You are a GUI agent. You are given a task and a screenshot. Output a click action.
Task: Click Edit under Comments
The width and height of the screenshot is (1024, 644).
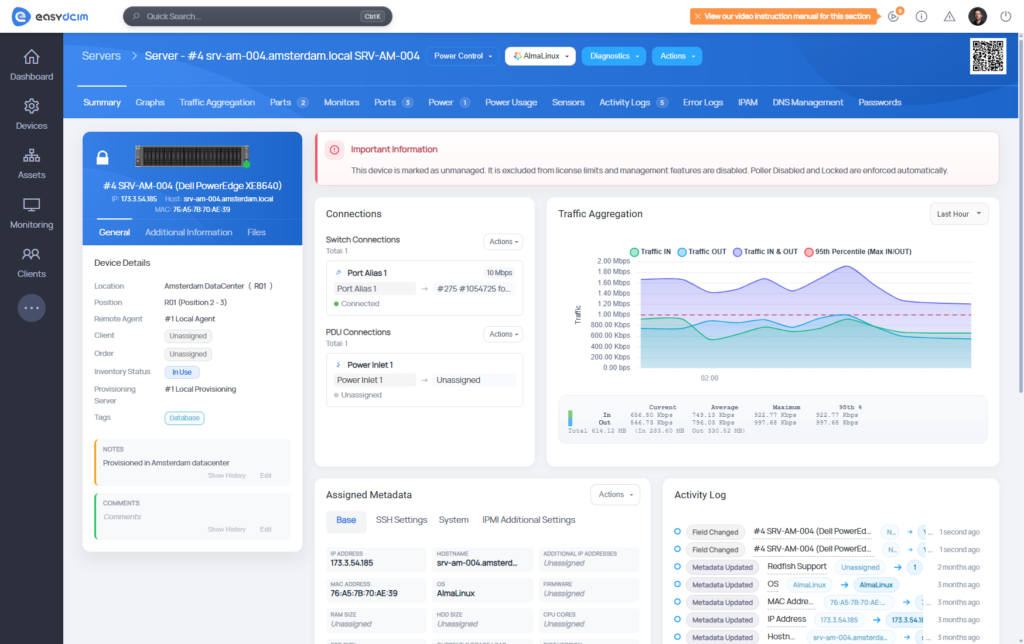tap(265, 529)
